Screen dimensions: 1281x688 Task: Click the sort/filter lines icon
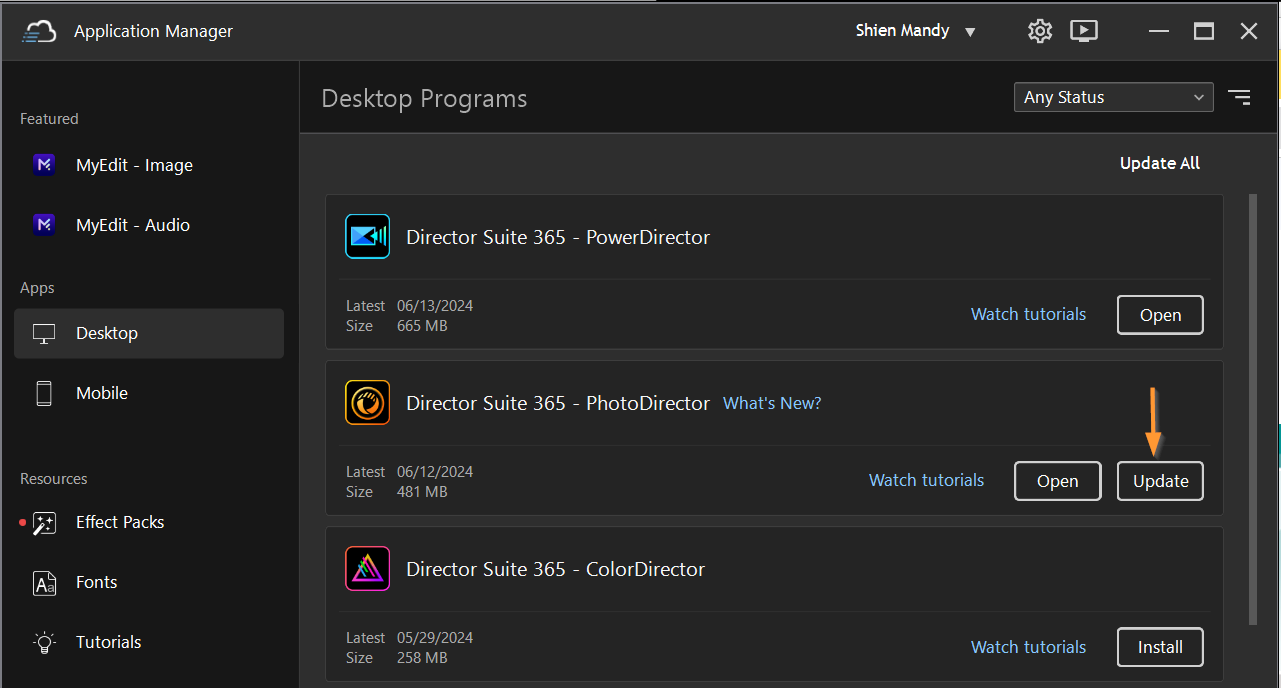[1239, 97]
